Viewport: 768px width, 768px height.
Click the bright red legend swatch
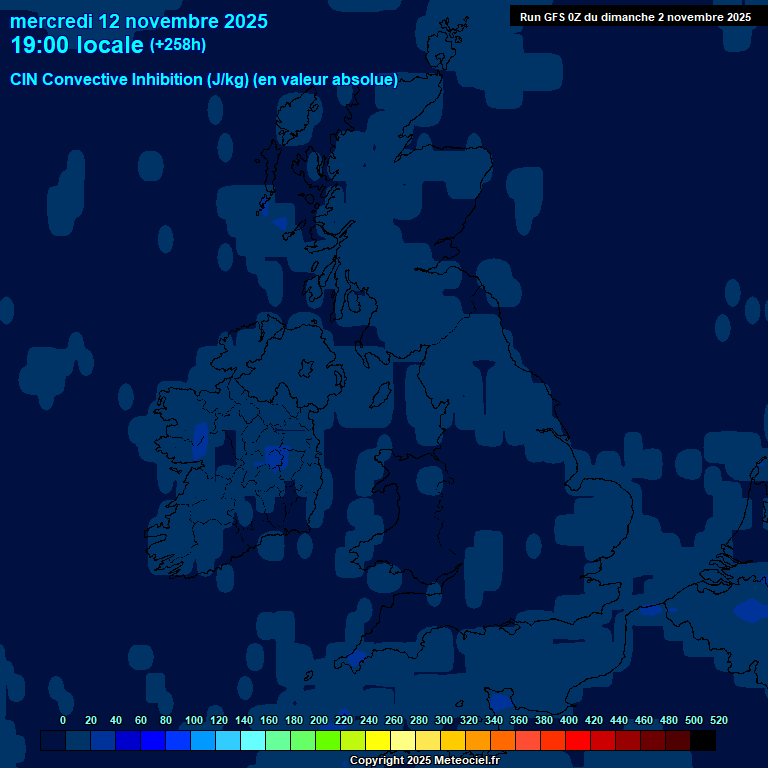(578, 741)
